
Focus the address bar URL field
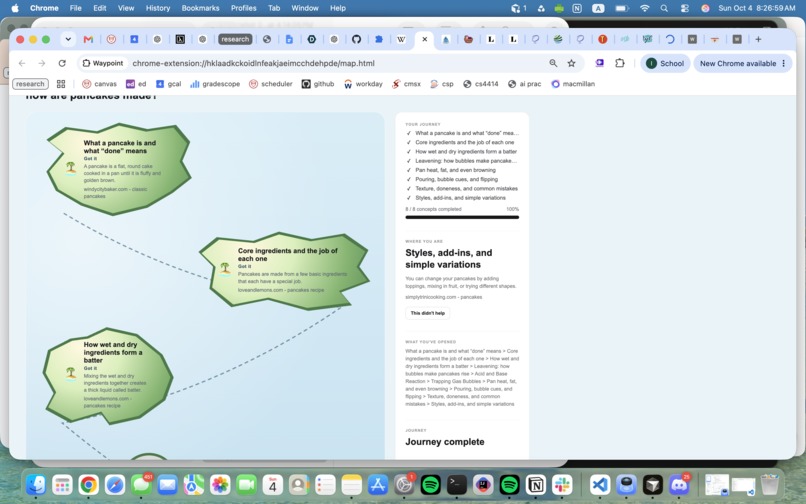253,63
